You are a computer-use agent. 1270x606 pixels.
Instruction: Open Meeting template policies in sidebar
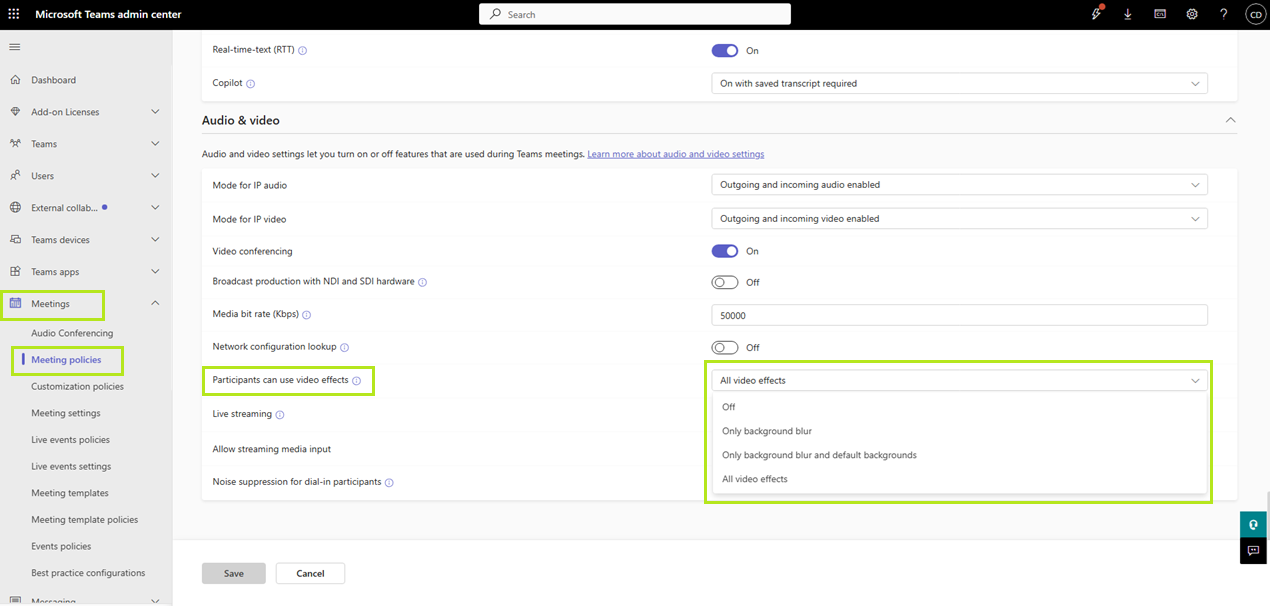(84, 520)
